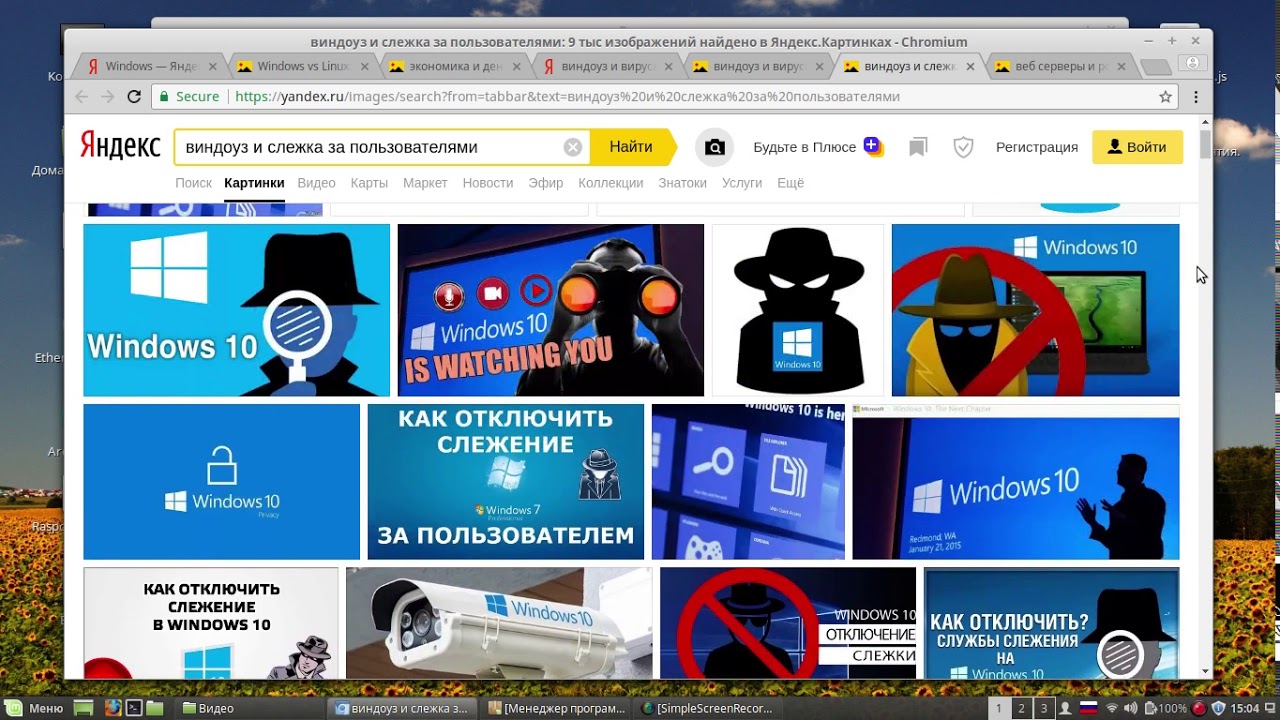Image resolution: width=1280 pixels, height=720 pixels.
Task: Open Yandex collections bookmark icon
Action: coord(918,147)
